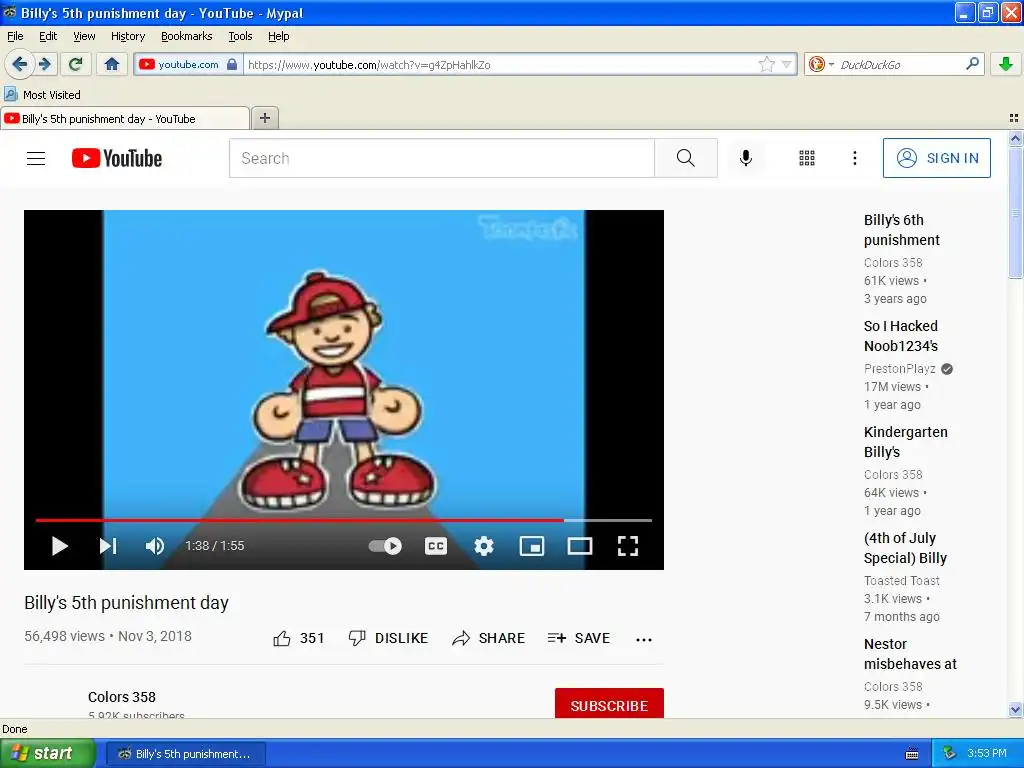This screenshot has width=1024, height=768.
Task: Click the YouTube search magnifier button
Action: pyautogui.click(x=686, y=158)
